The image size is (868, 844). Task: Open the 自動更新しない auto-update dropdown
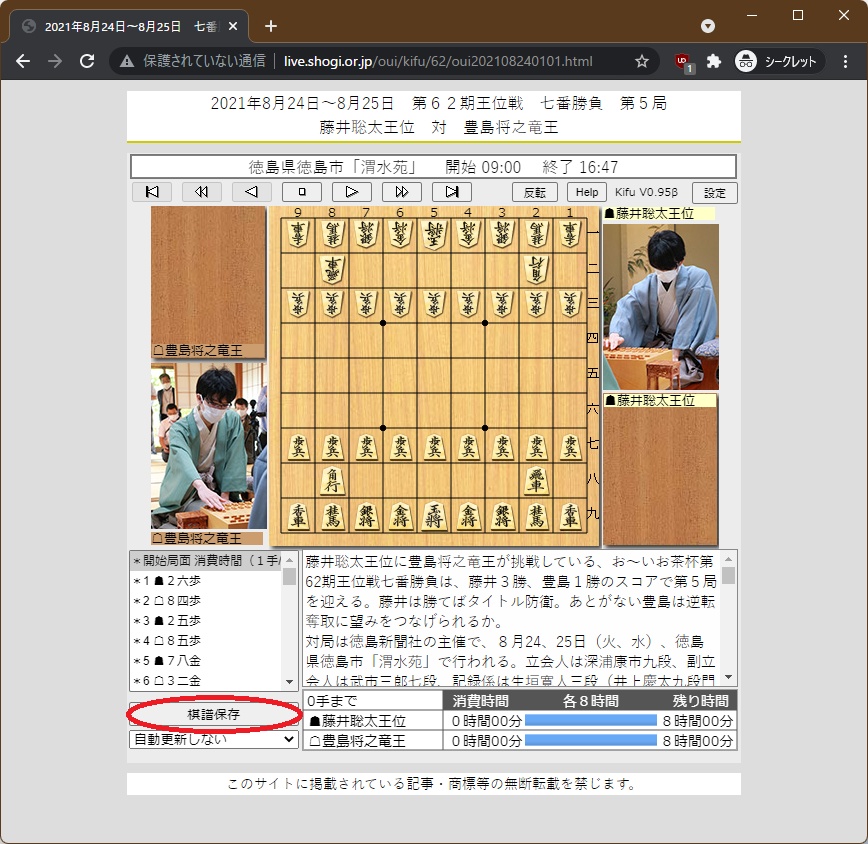[x=212, y=739]
